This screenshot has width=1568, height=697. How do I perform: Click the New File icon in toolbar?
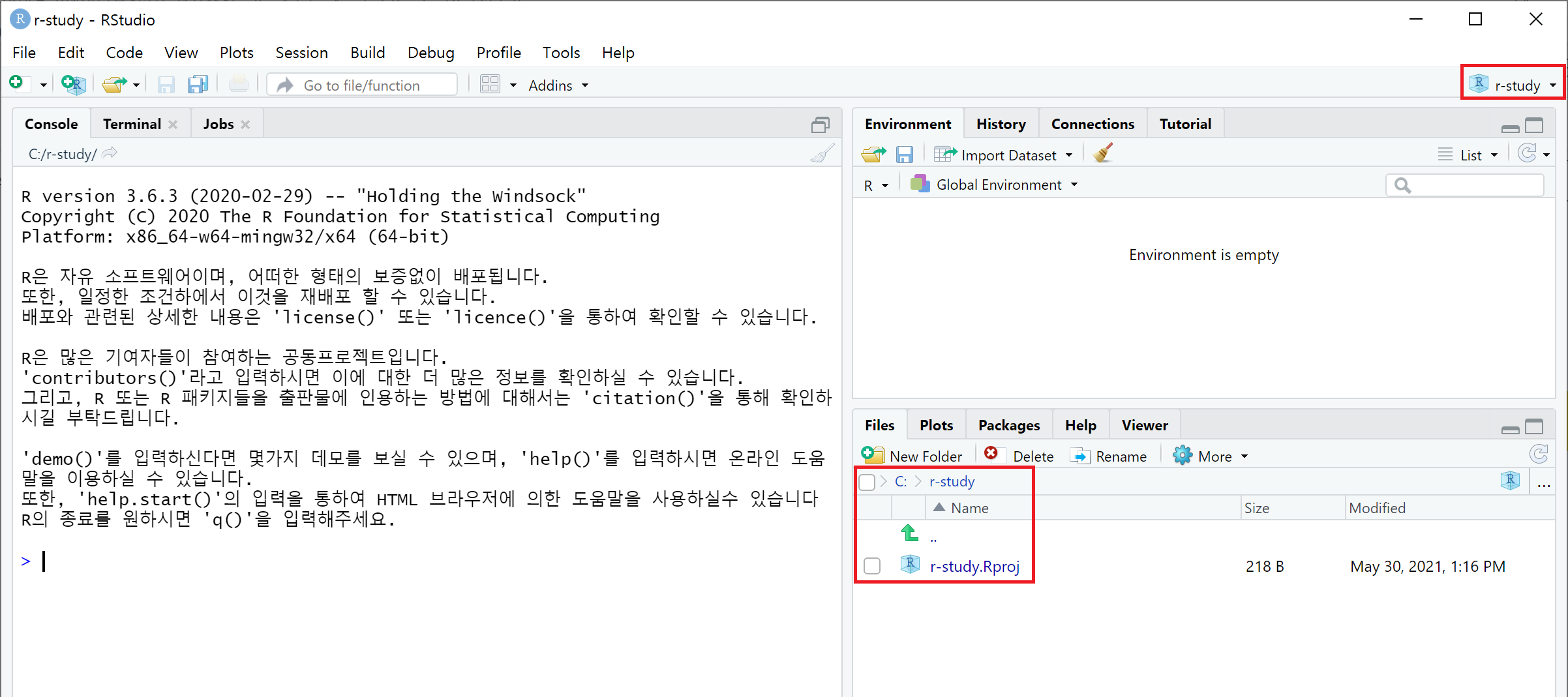click(16, 84)
